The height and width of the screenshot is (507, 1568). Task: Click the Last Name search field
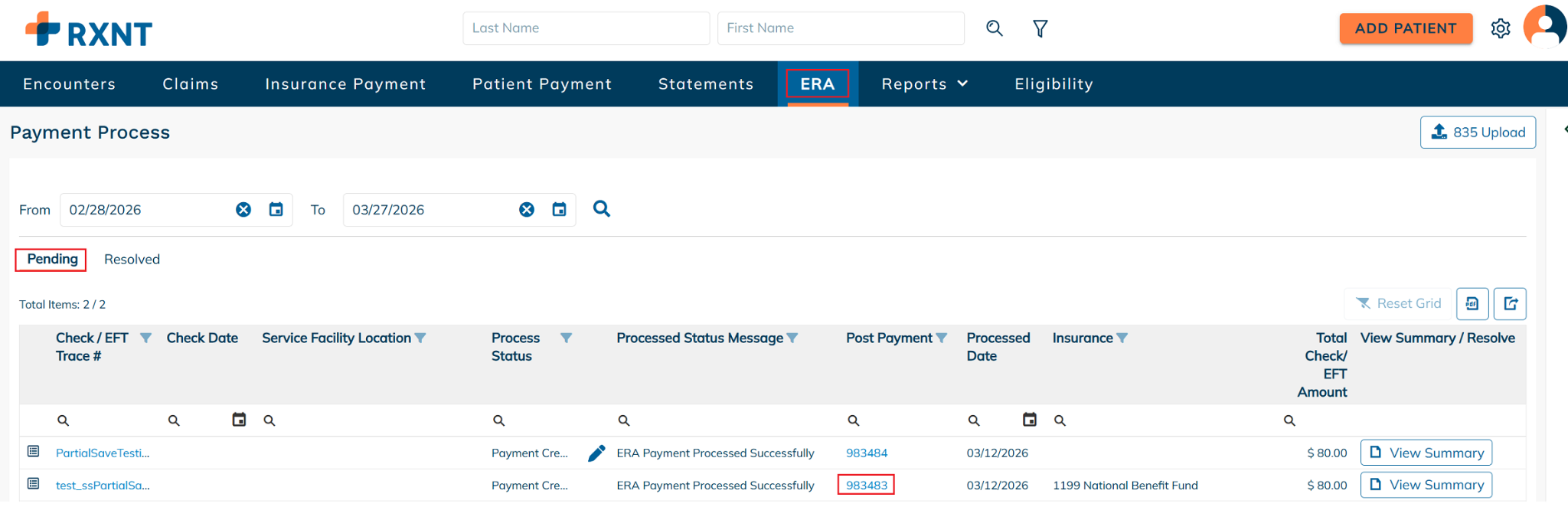point(586,28)
